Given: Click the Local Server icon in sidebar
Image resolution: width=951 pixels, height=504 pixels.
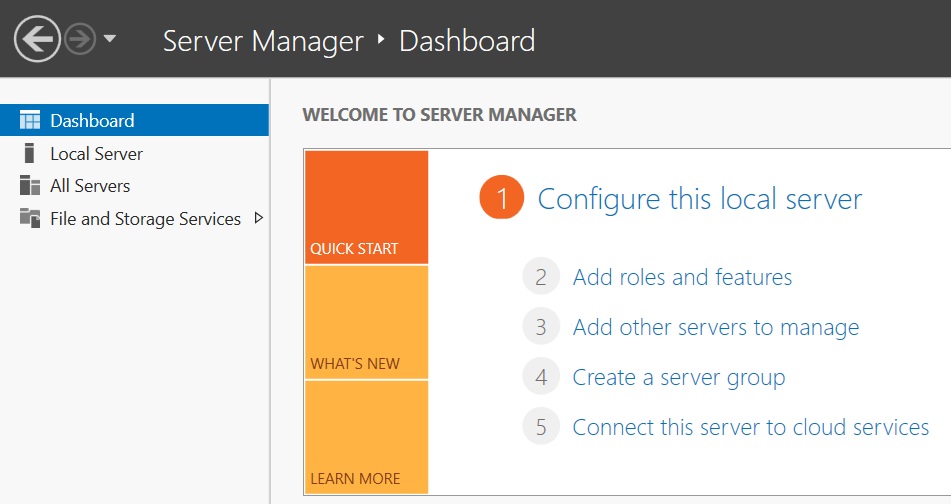Looking at the screenshot, I should [30, 154].
